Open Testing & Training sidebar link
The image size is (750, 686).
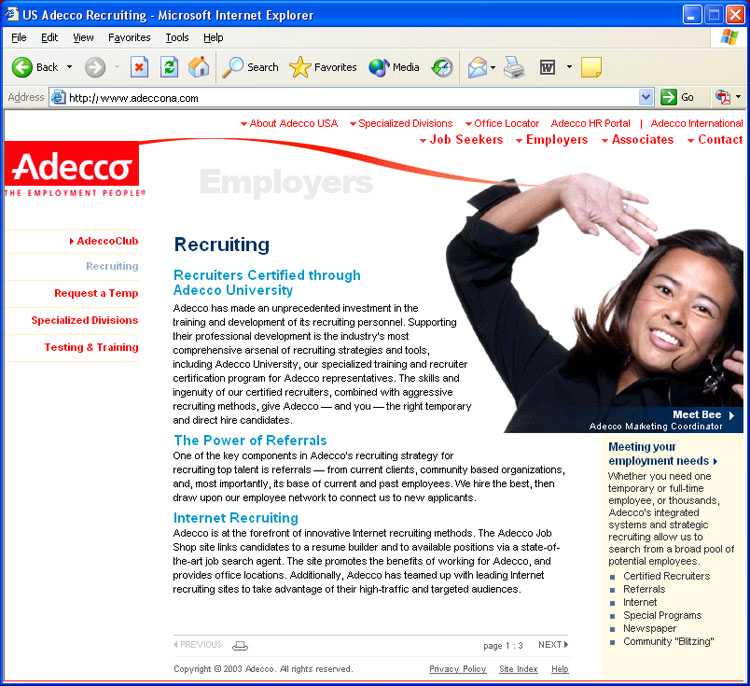pyautogui.click(x=91, y=347)
